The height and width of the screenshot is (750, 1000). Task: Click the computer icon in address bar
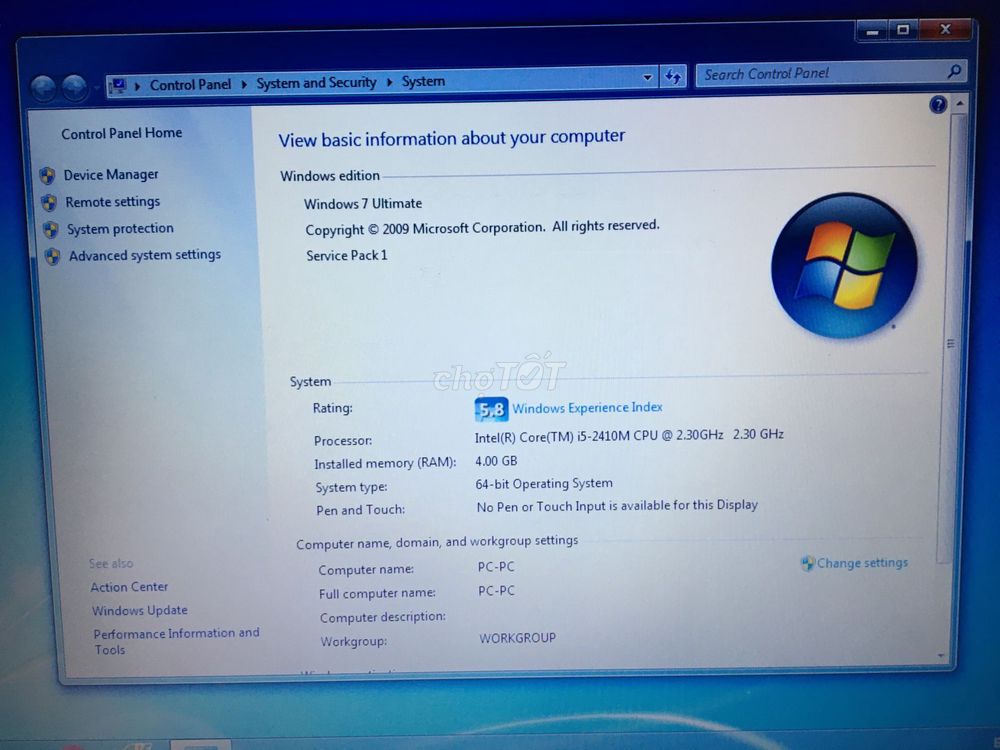[x=118, y=85]
